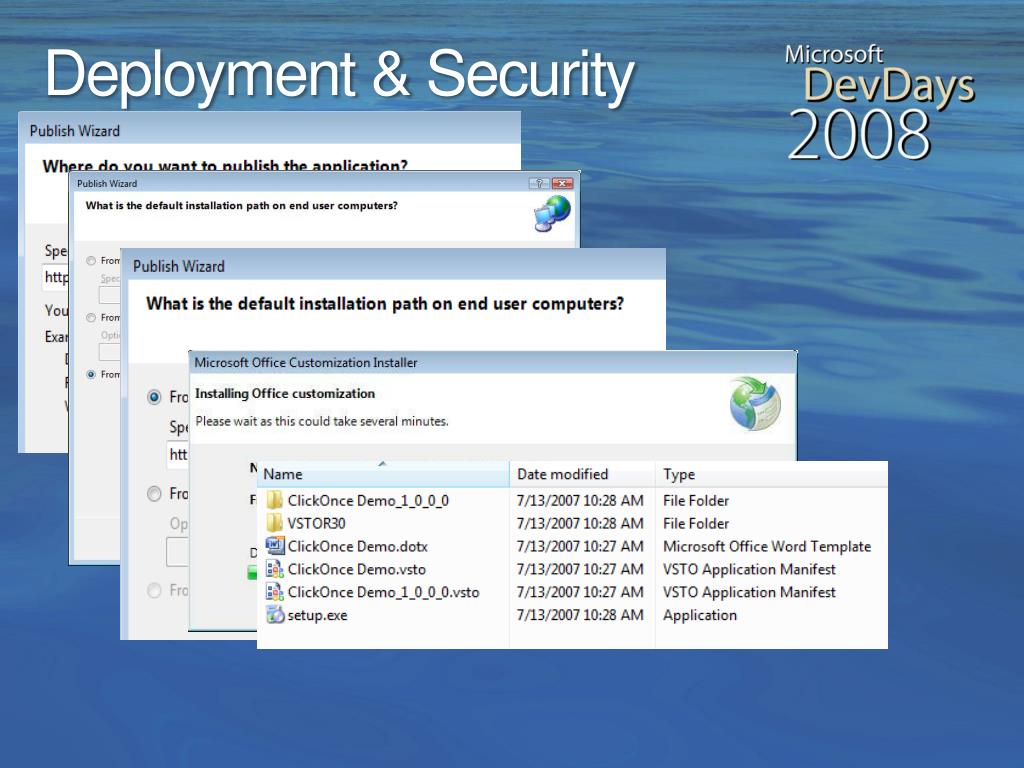The height and width of the screenshot is (768, 1024).
Task: Select the second From radio button in small Publish Wizard
Action: pyautogui.click(x=91, y=317)
